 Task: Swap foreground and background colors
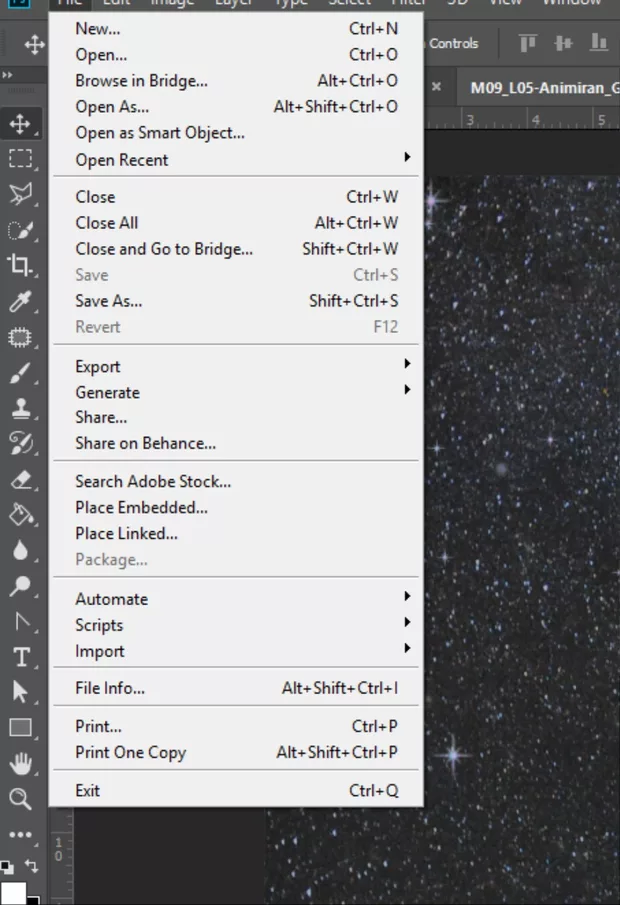tap(32, 867)
